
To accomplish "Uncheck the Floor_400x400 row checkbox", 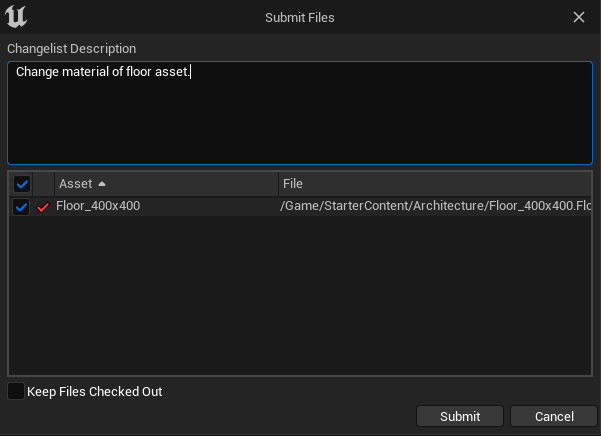I will pyautogui.click(x=21, y=207).
